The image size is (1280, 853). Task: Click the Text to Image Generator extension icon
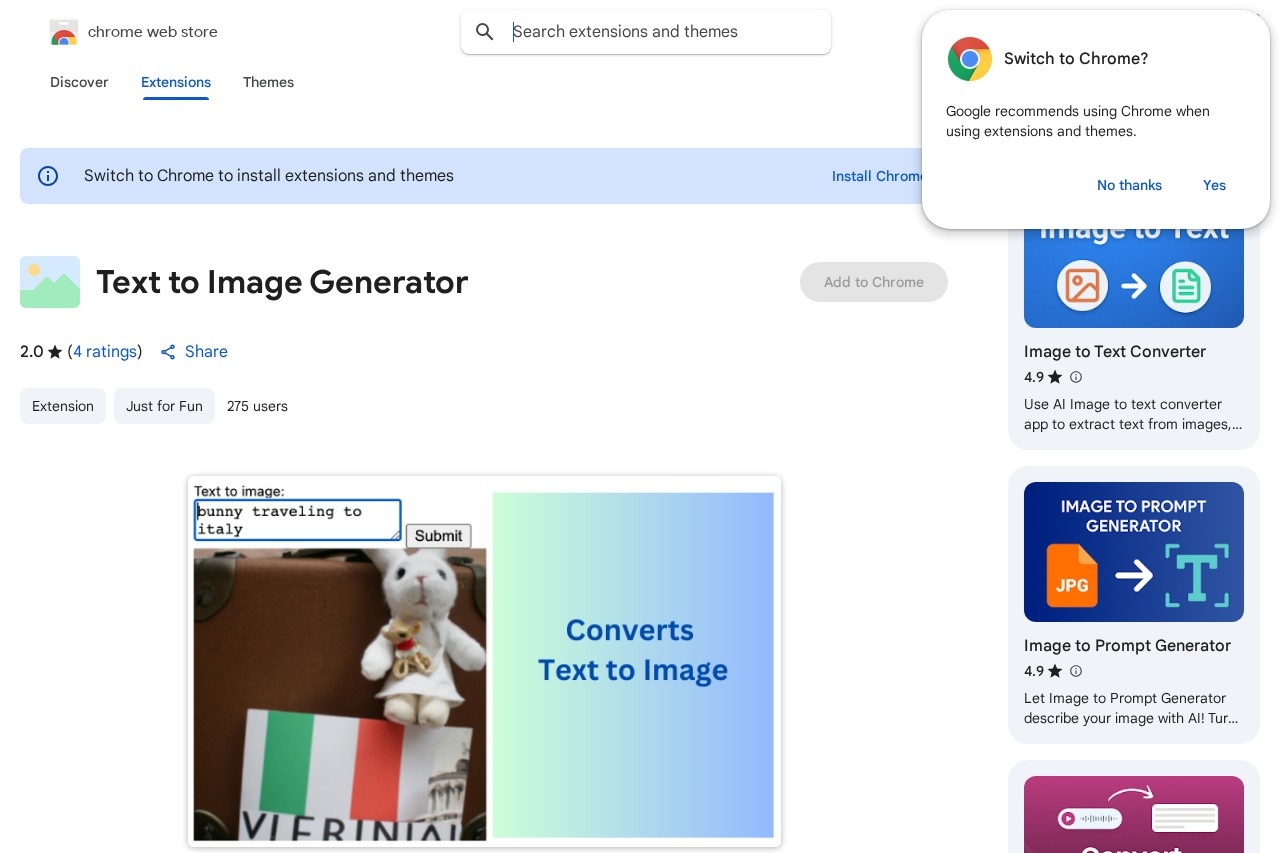50,282
